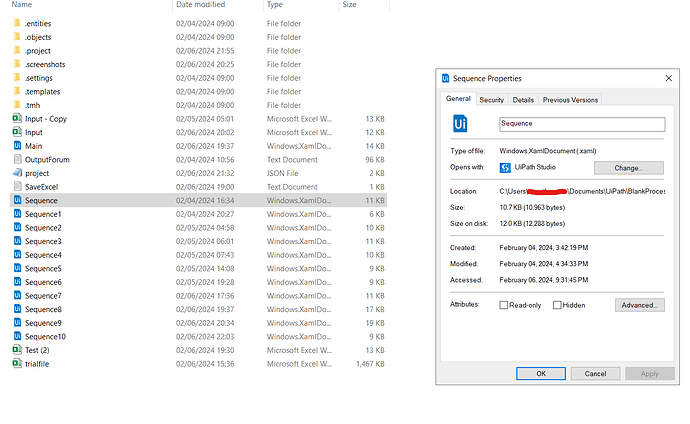The width and height of the screenshot is (690, 424).
Task: Enable the Read-only attribute checkbox
Action: 504,305
